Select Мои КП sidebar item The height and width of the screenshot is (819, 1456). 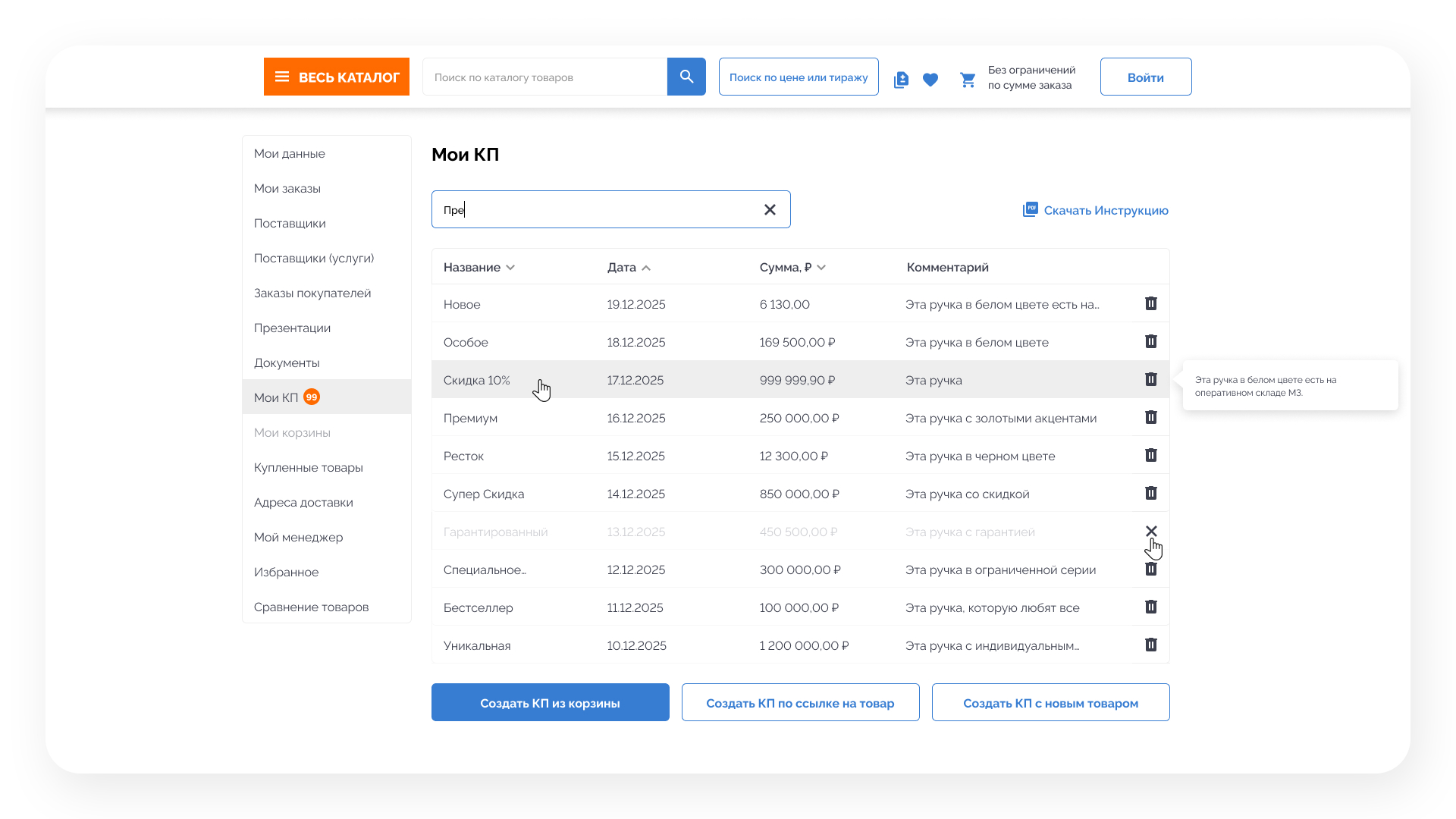click(x=327, y=397)
